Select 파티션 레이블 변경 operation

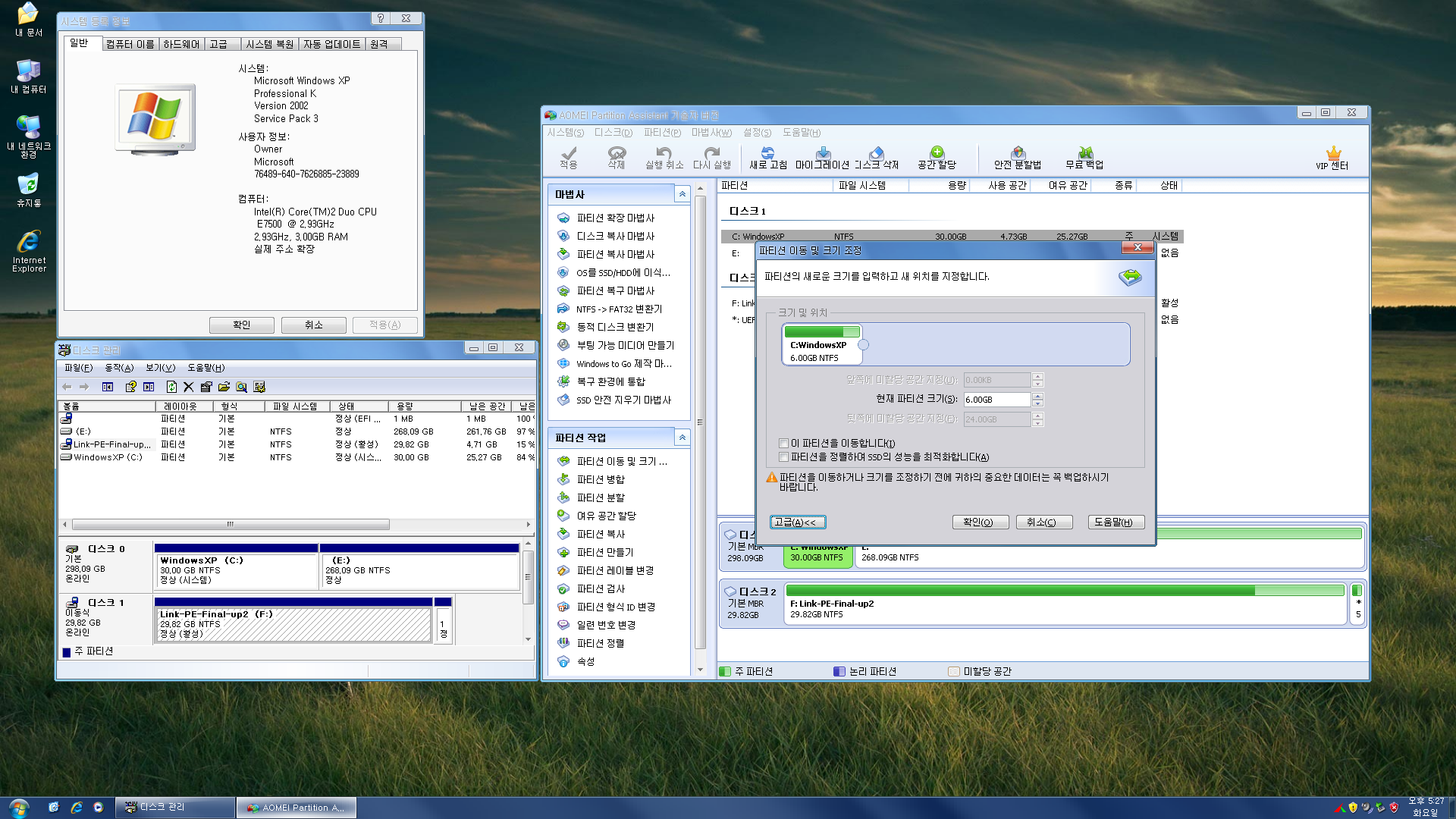[615, 570]
